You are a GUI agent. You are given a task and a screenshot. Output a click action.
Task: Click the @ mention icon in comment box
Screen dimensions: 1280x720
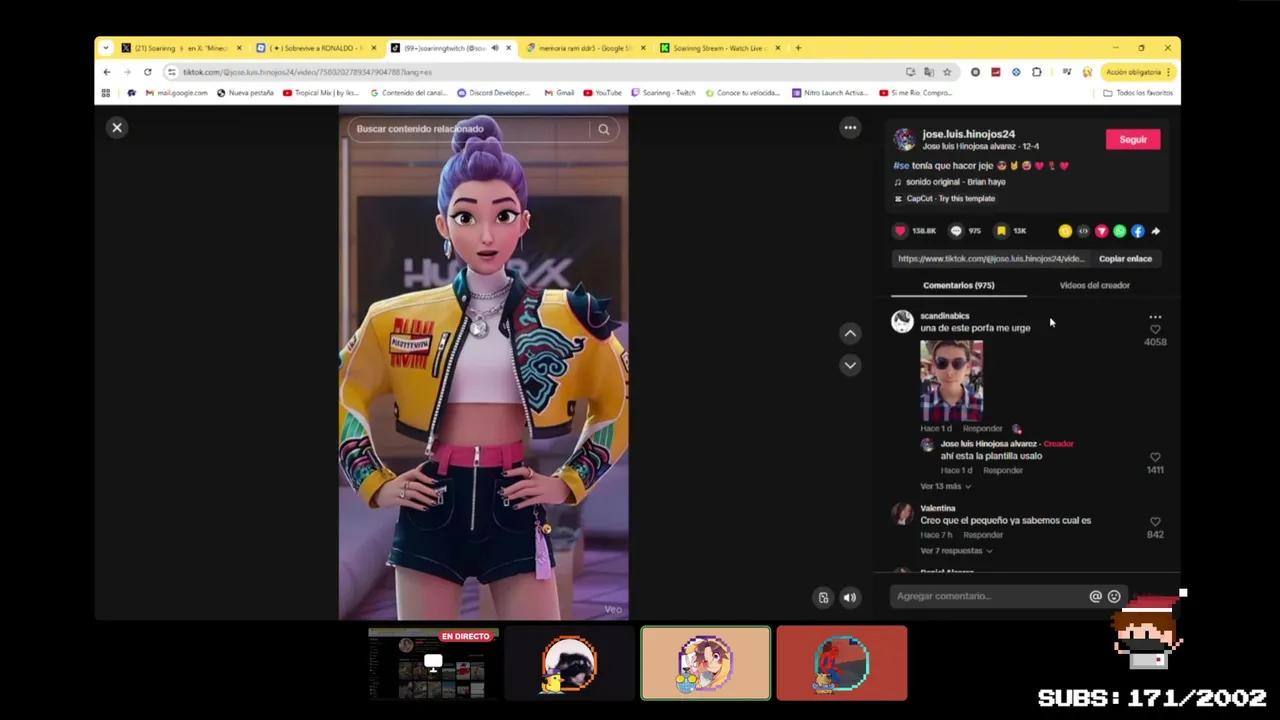click(x=1095, y=596)
